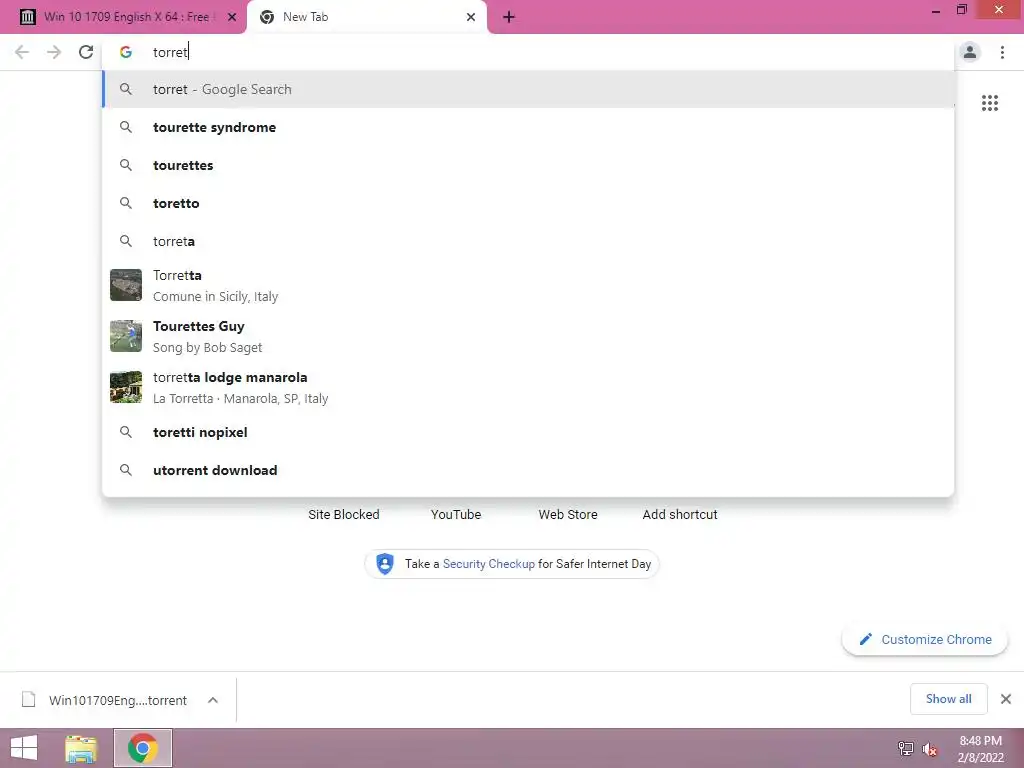This screenshot has height=768, width=1024.
Task: Pick the 'tourettes' suggestion
Action: coord(528,165)
